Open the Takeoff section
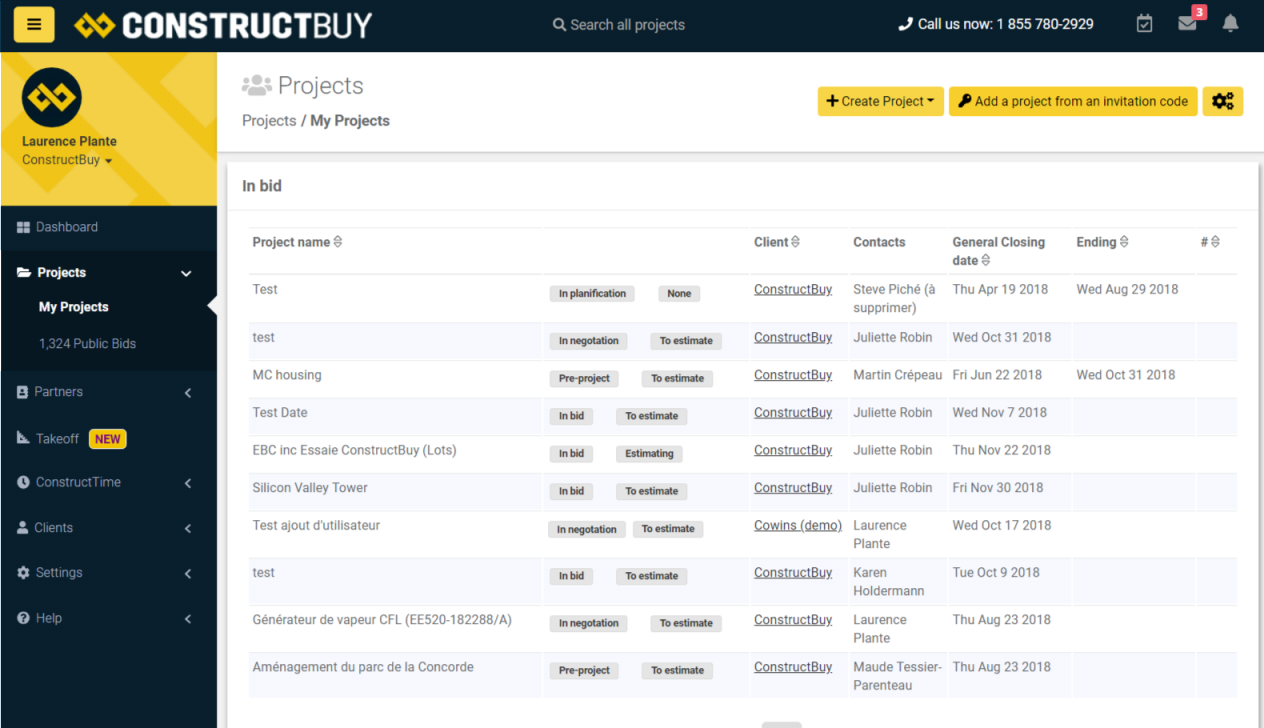The height and width of the screenshot is (728, 1264). [x=57, y=438]
